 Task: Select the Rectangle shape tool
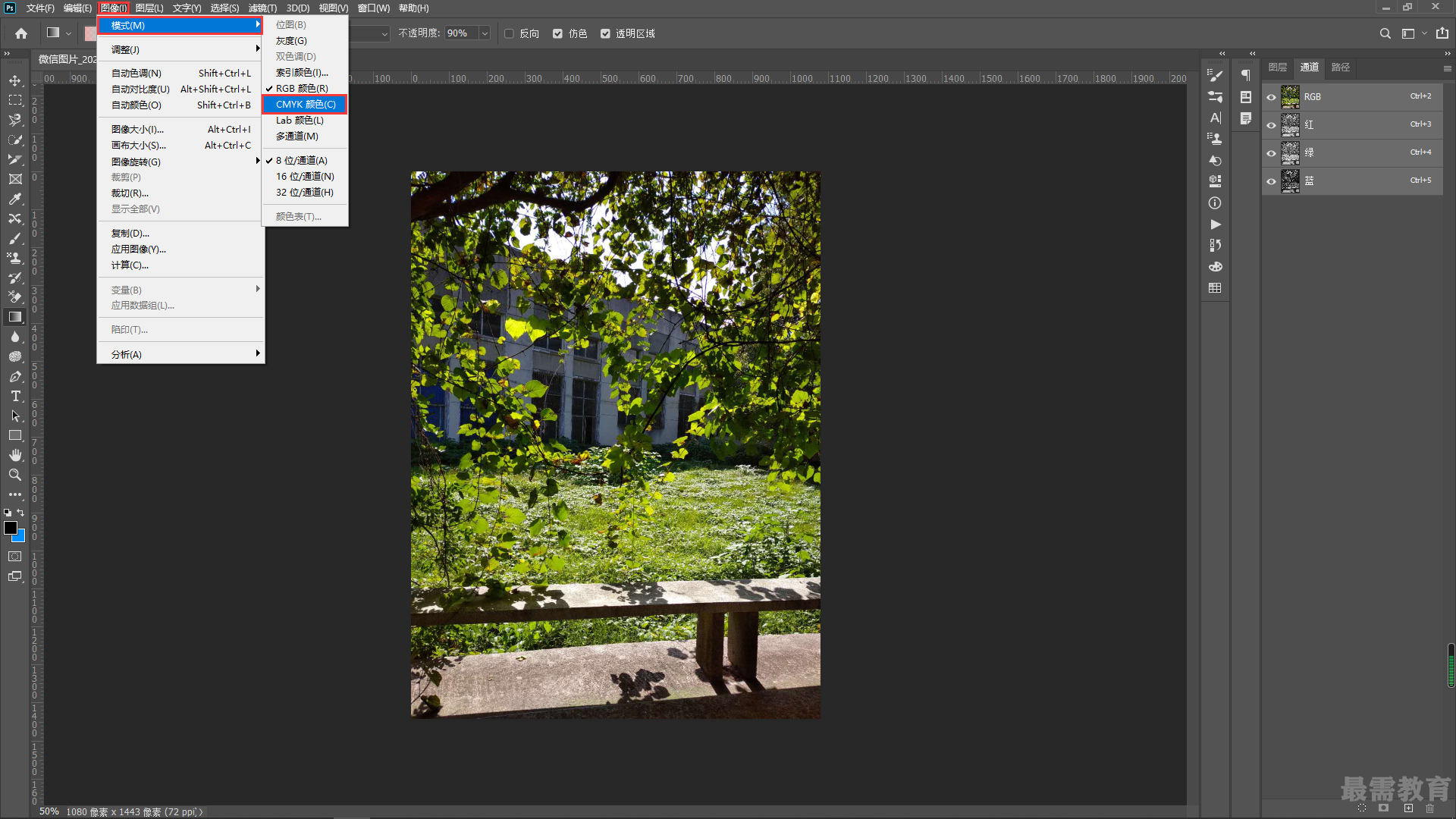(15, 435)
